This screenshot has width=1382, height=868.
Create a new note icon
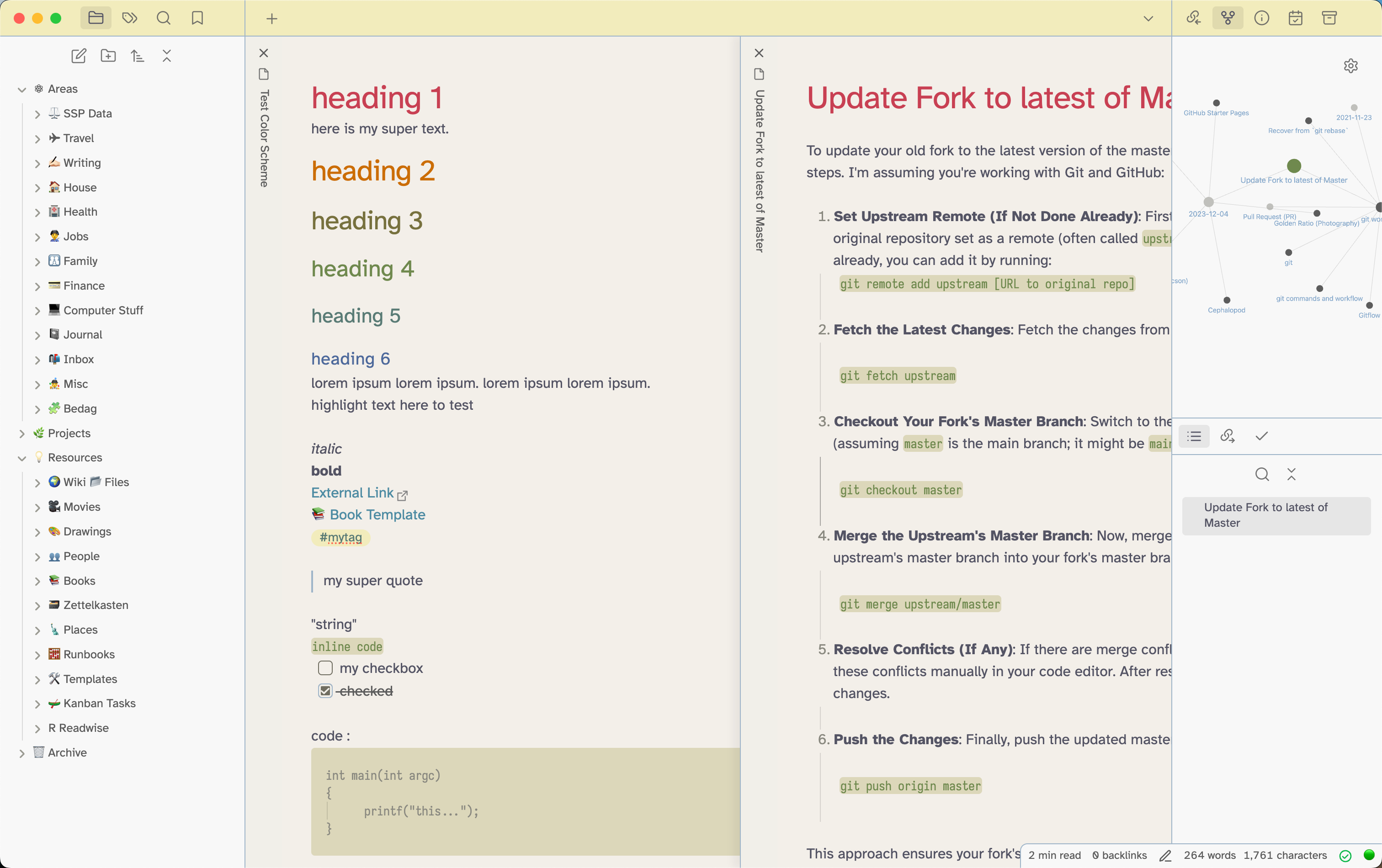pos(79,56)
